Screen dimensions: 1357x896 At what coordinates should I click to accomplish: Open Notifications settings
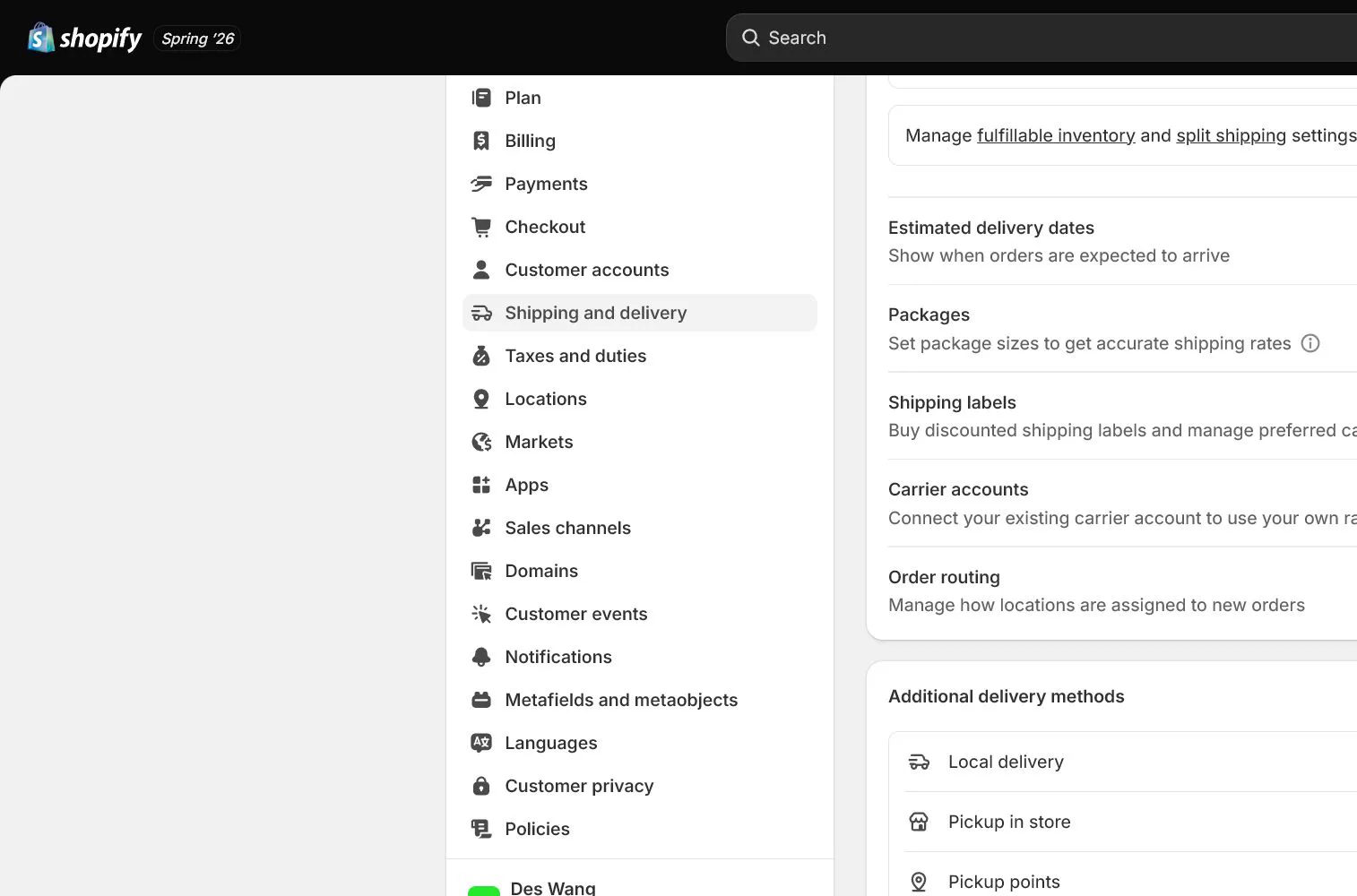point(640,657)
